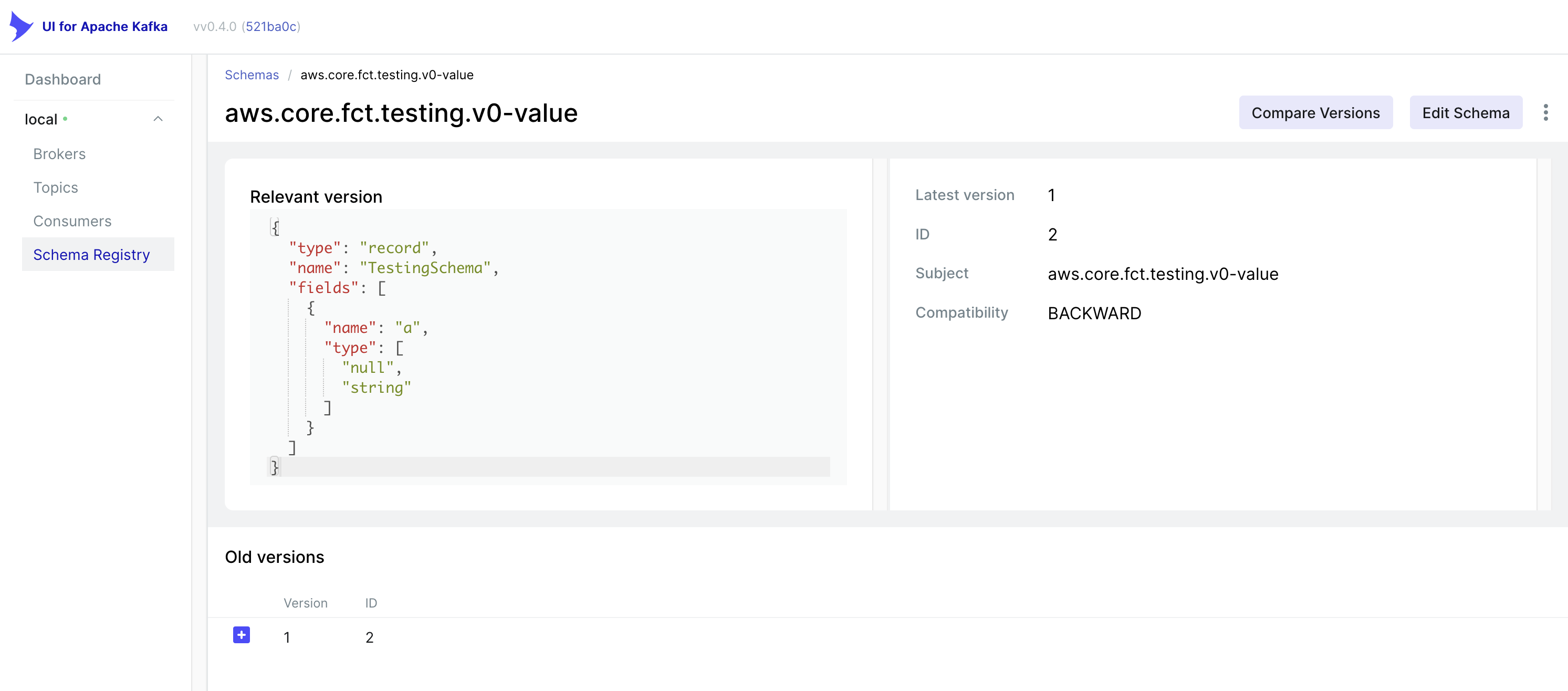Open Compare Versions
Viewport: 1568px width, 691px height.
pyautogui.click(x=1315, y=112)
